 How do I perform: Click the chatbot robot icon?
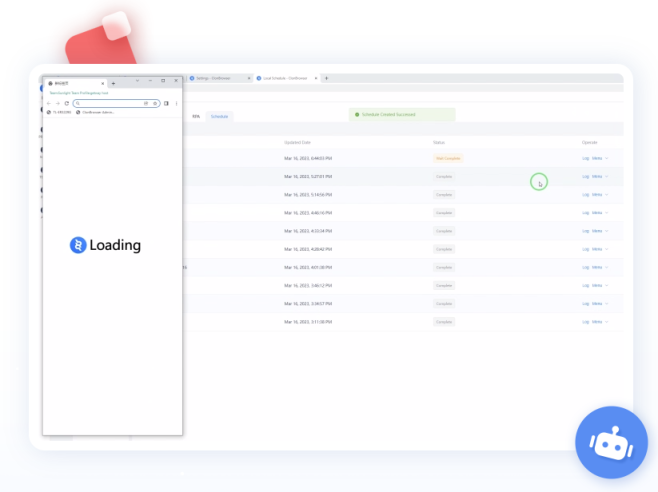(x=611, y=443)
